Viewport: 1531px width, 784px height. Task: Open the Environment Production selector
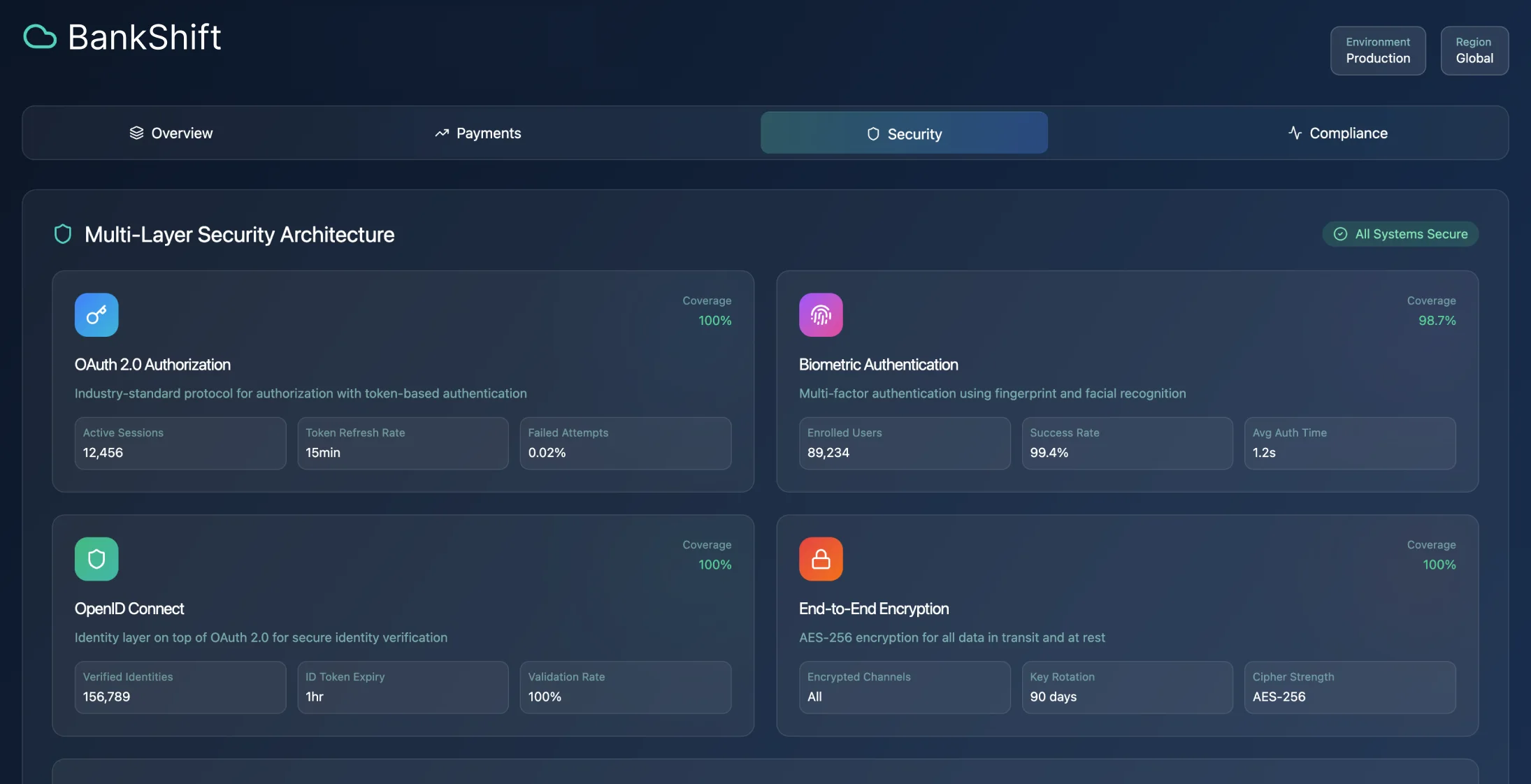(x=1377, y=50)
